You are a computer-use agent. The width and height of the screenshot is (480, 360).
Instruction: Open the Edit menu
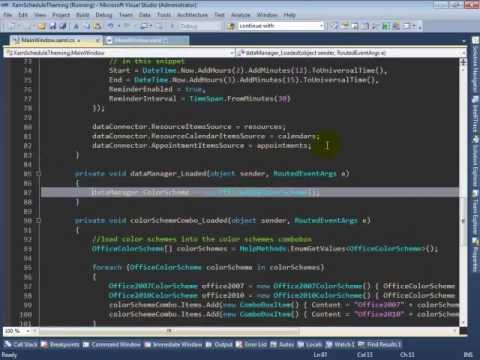coord(23,15)
